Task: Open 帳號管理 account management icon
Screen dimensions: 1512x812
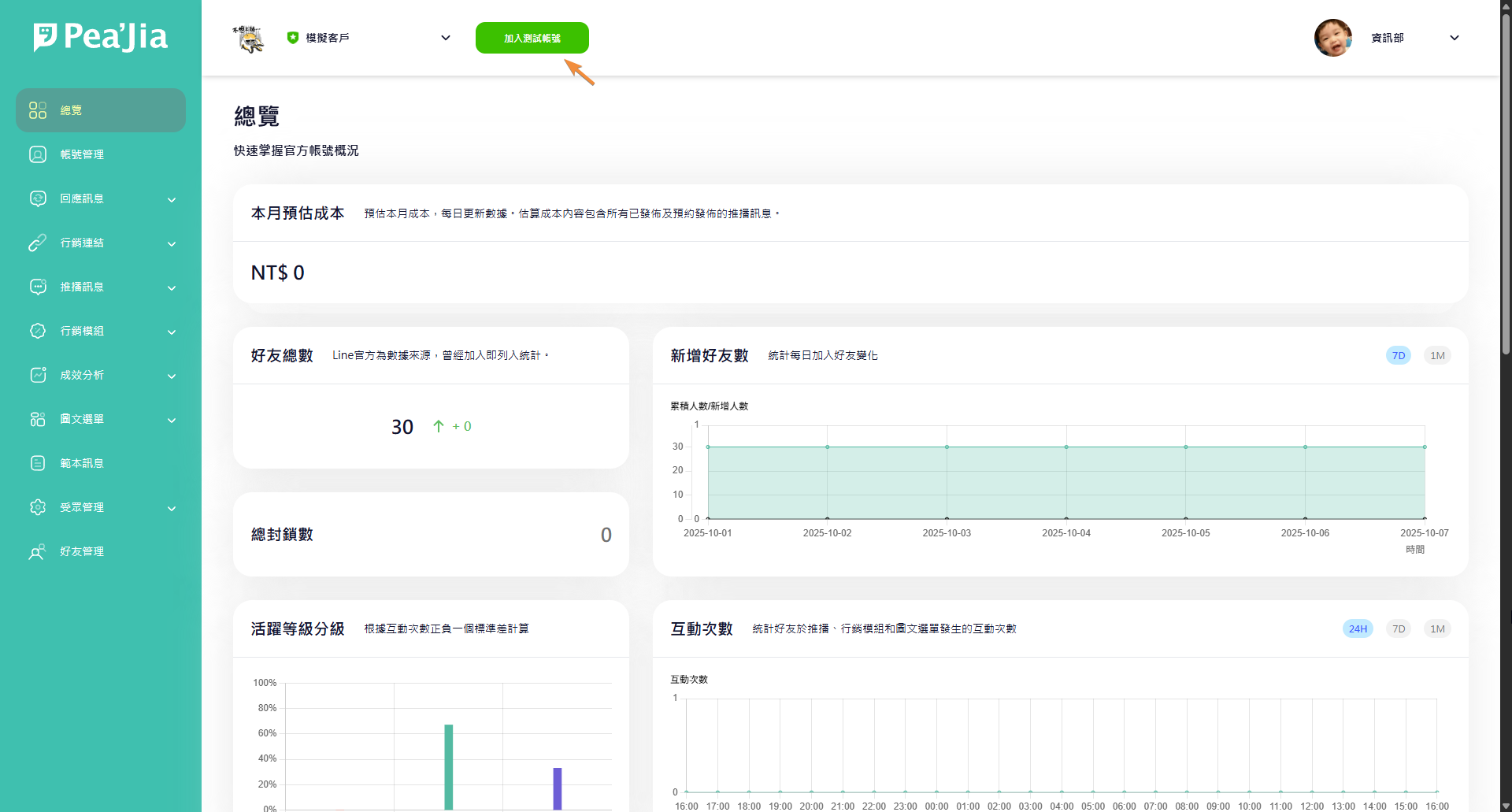Action: 38,154
